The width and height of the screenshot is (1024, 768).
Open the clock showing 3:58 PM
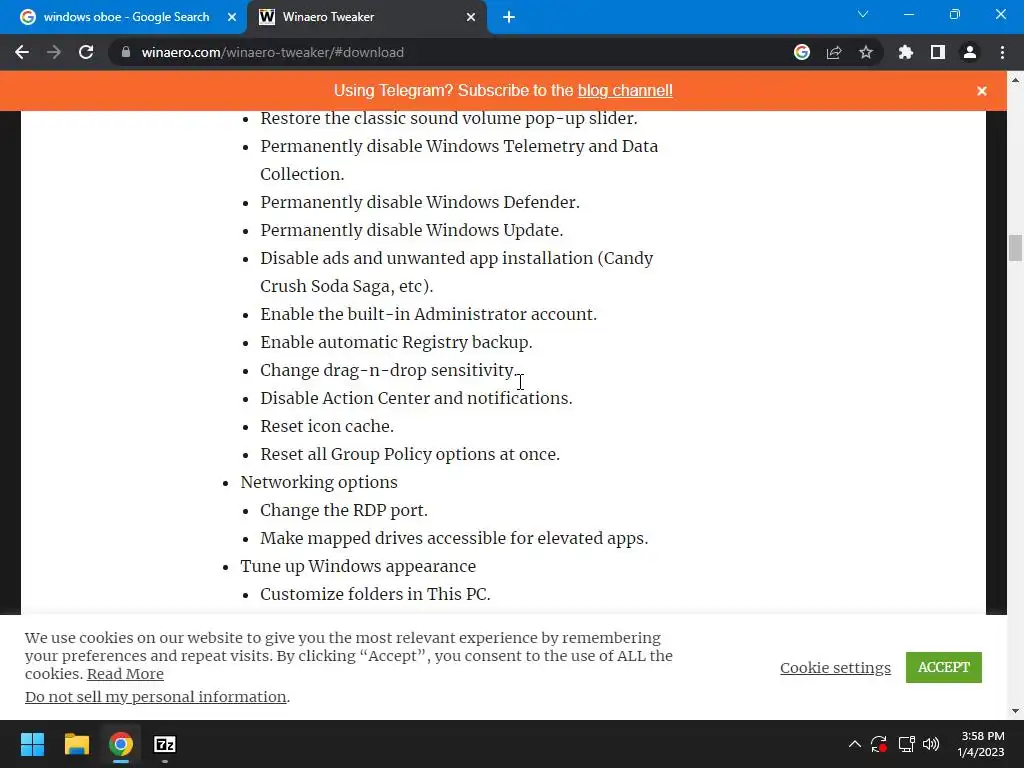(981, 744)
